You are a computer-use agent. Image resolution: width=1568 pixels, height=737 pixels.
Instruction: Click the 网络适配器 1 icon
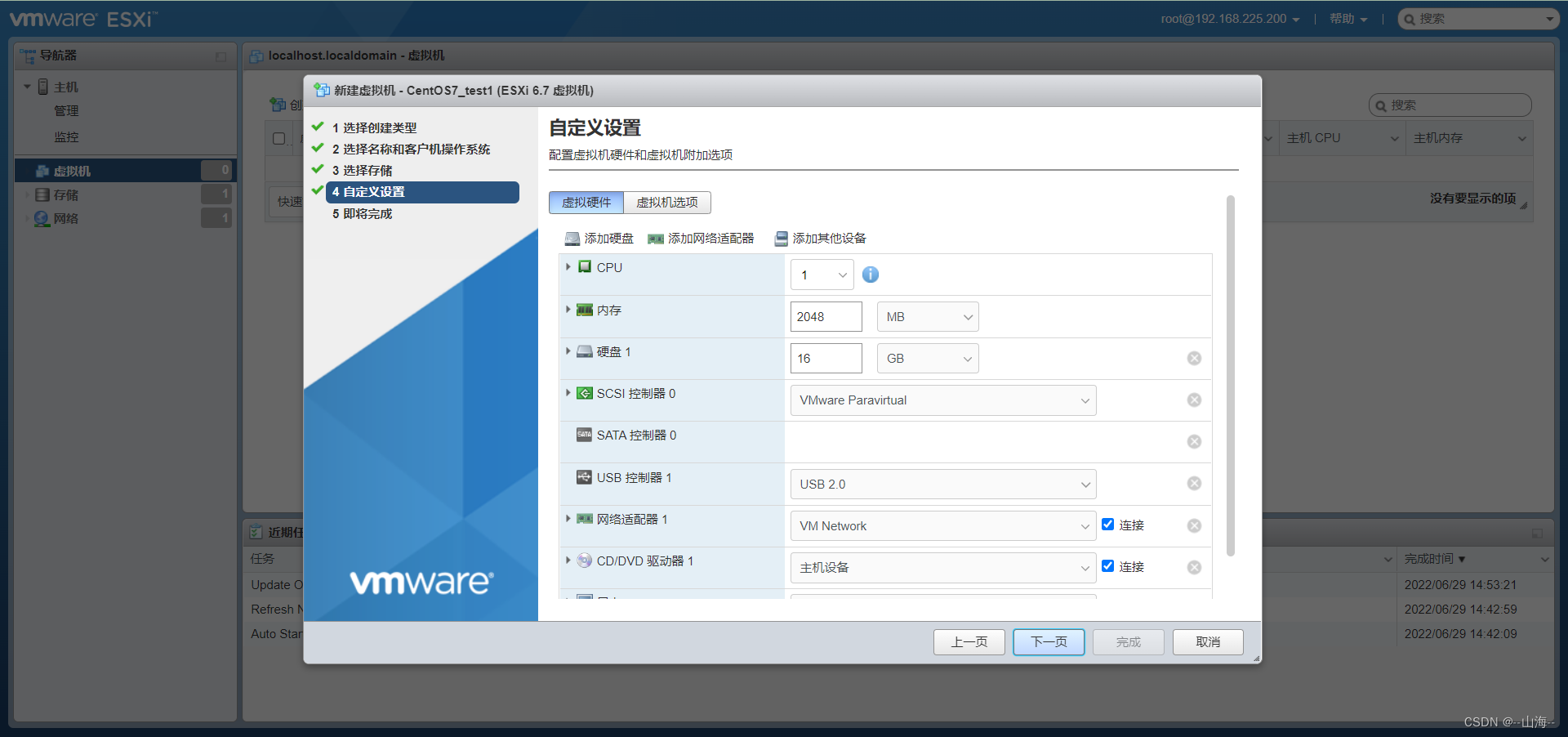[585, 519]
